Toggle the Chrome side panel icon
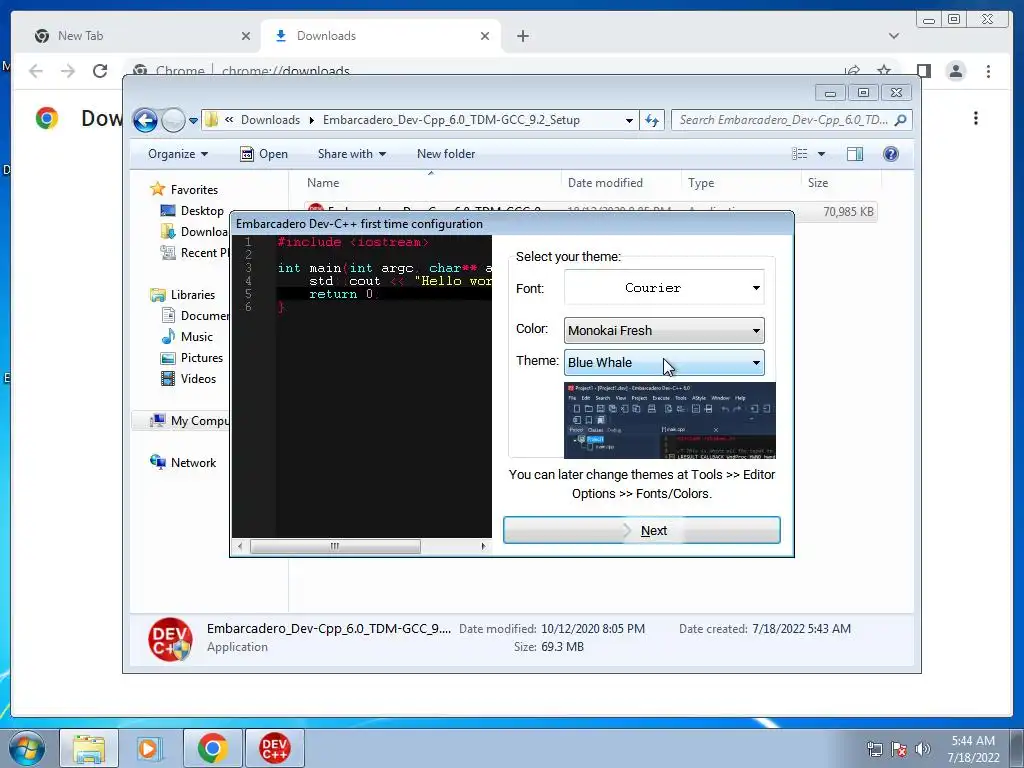Viewport: 1024px width, 768px height. (923, 71)
